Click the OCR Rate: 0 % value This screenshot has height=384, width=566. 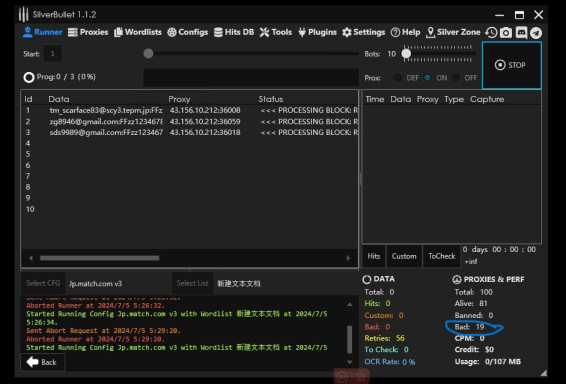[x=390, y=362]
